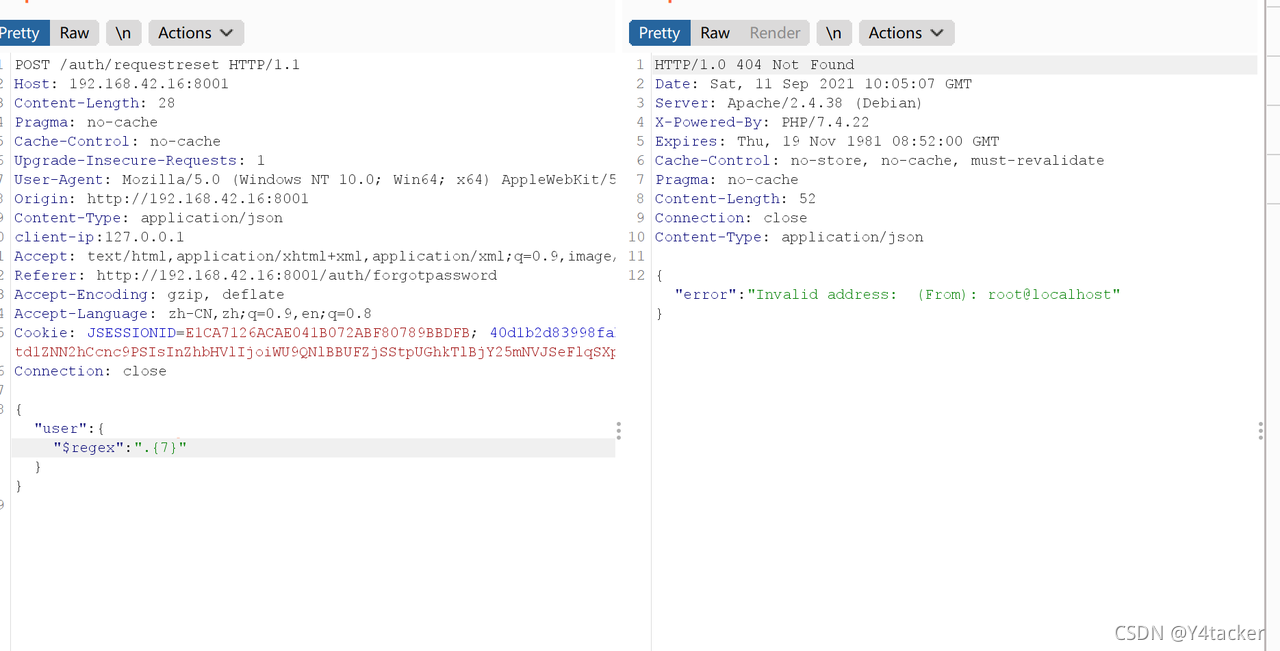Switch response pane to Raw view
This screenshot has width=1280, height=651.
point(715,33)
